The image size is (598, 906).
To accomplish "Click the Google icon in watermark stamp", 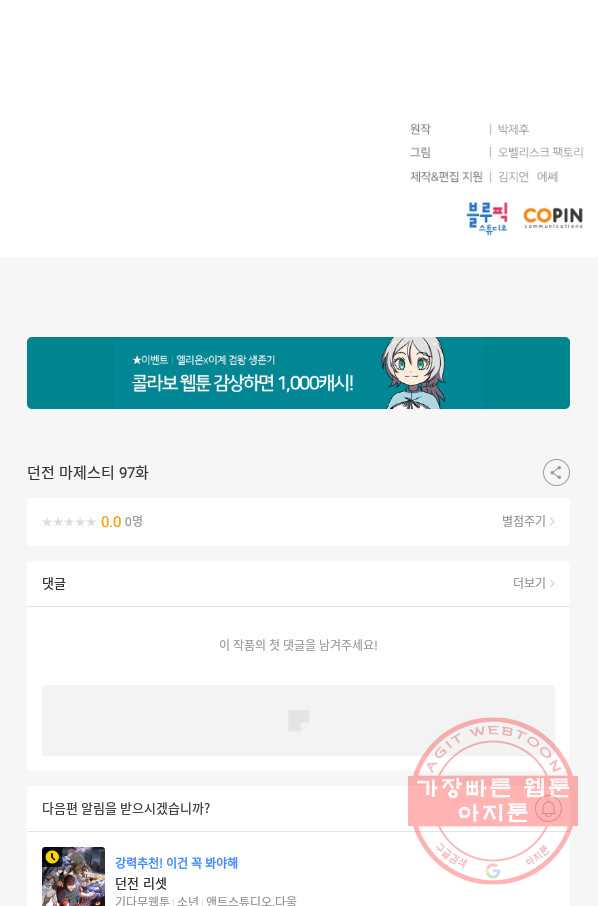I will point(493,870).
